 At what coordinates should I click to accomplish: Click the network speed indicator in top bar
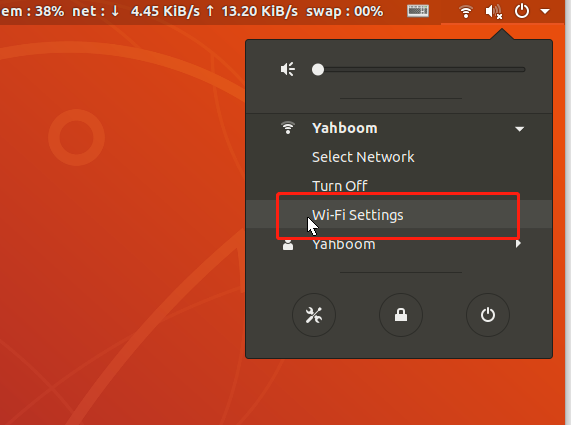point(185,11)
